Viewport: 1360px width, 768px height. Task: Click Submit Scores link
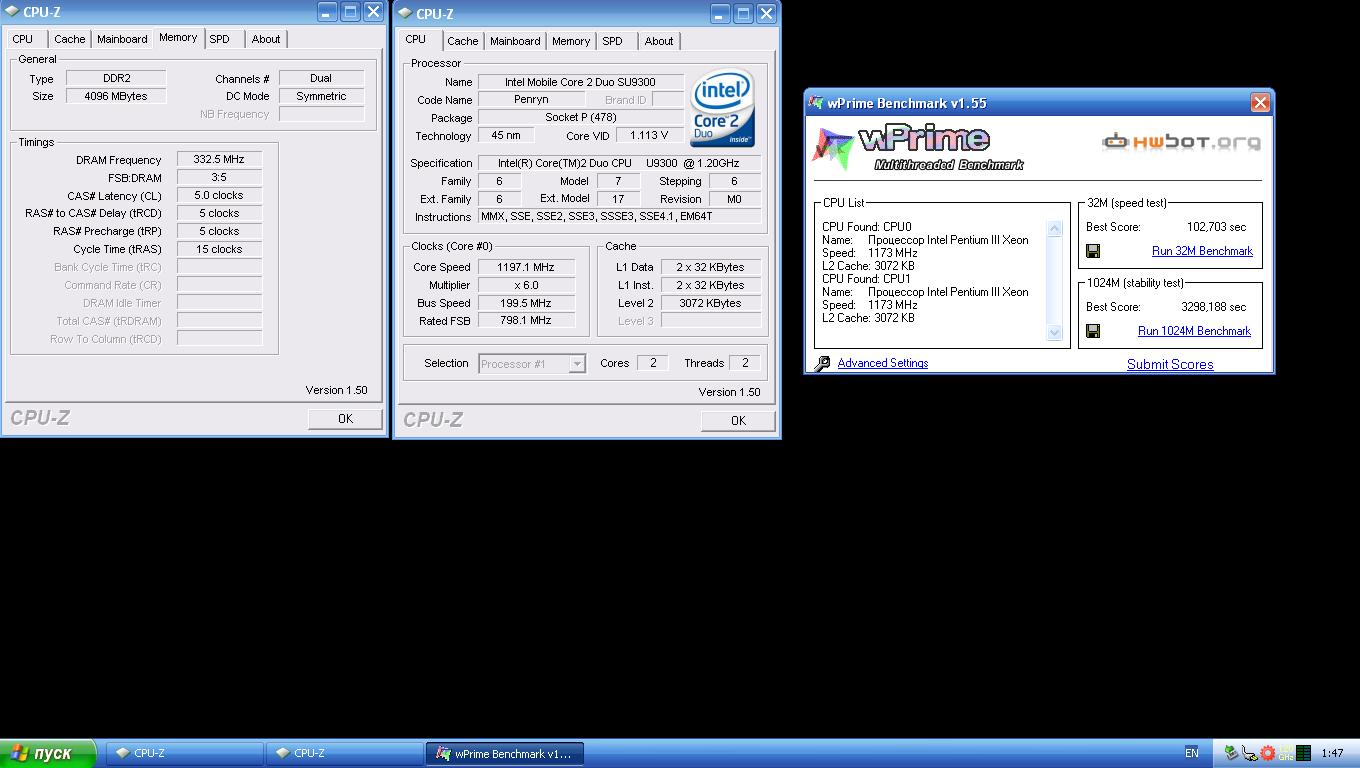(x=1170, y=364)
